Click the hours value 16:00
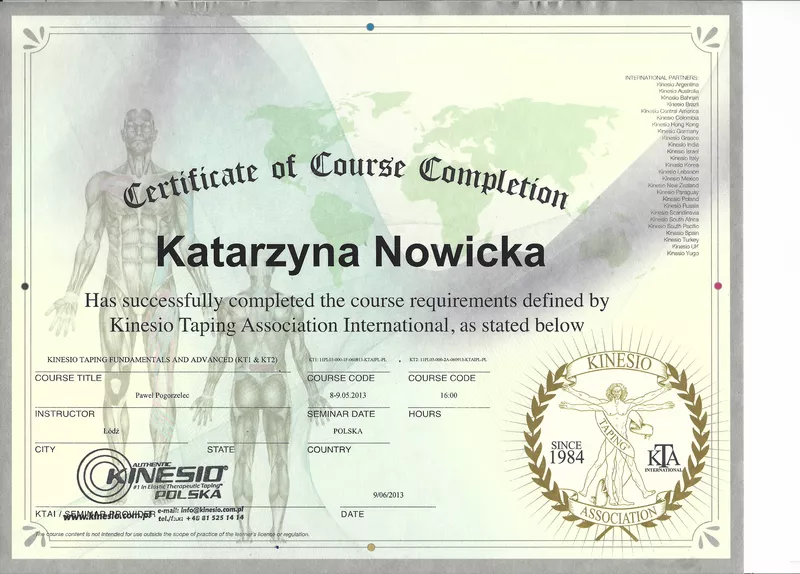 446,395
